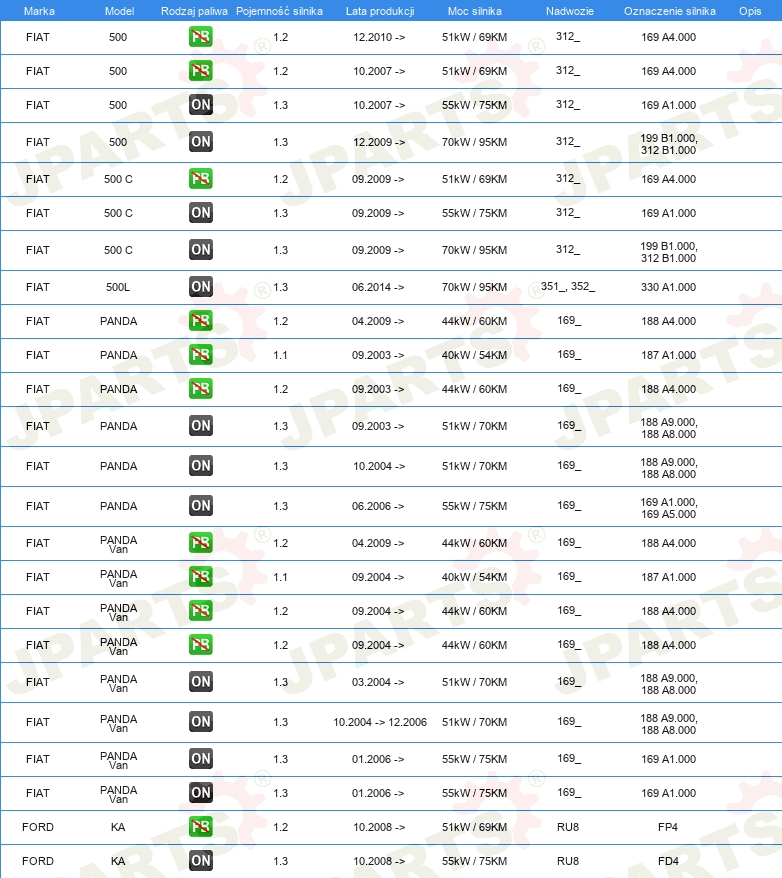
Task: Click the ON icon for PANDA Van 10.2004 -> 12.2006
Action: 200,721
